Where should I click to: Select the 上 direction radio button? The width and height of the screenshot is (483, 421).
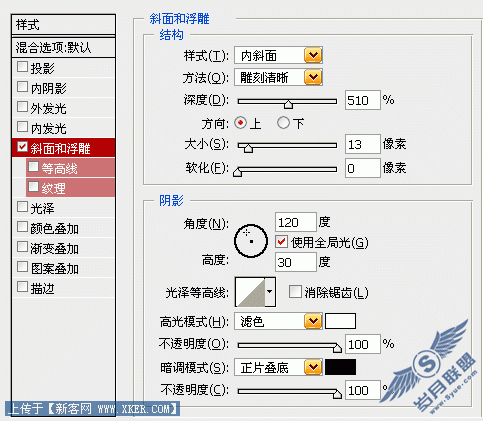240,122
